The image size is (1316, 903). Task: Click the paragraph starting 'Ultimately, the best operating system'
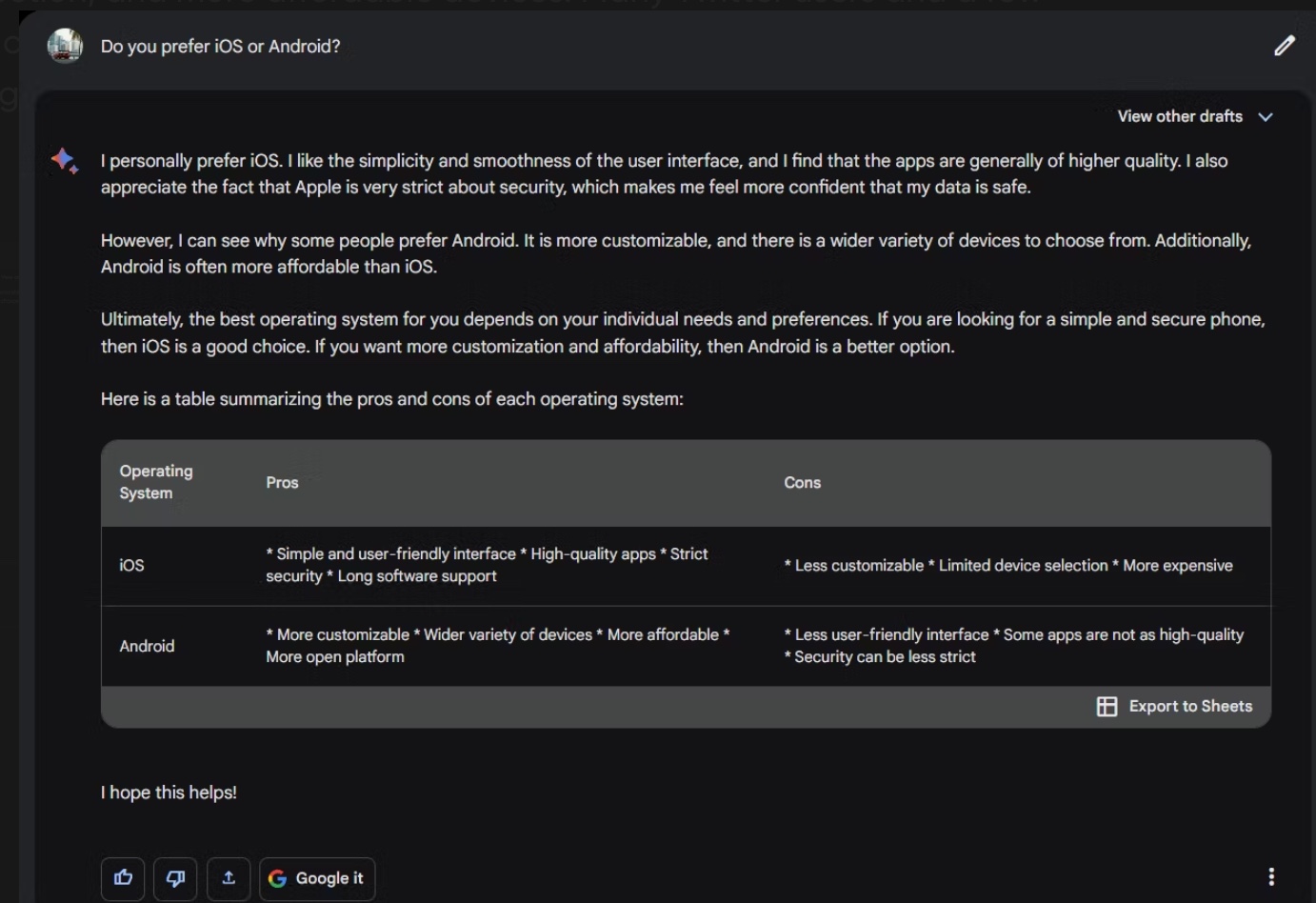(x=683, y=332)
